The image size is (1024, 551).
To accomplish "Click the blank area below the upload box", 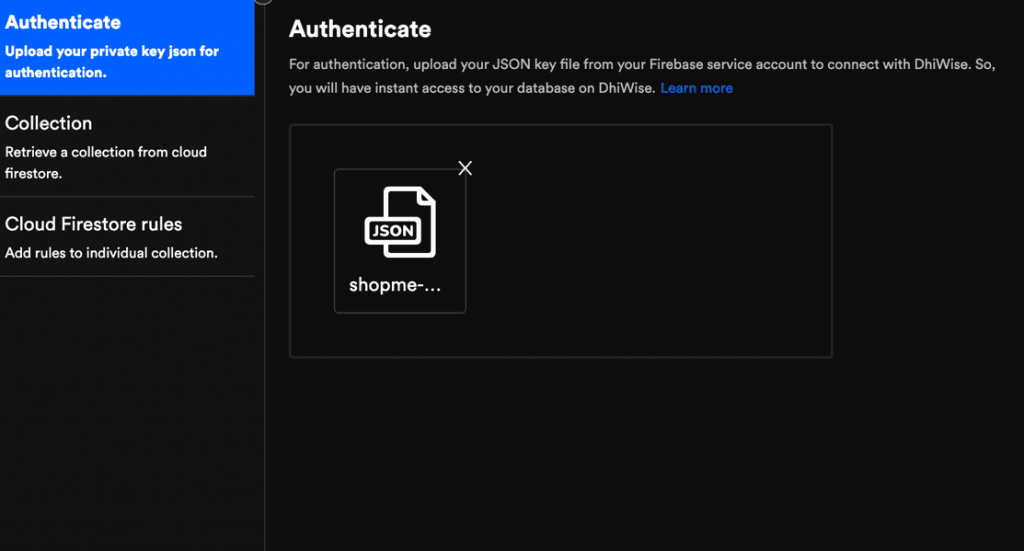I will pyautogui.click(x=560, y=450).
